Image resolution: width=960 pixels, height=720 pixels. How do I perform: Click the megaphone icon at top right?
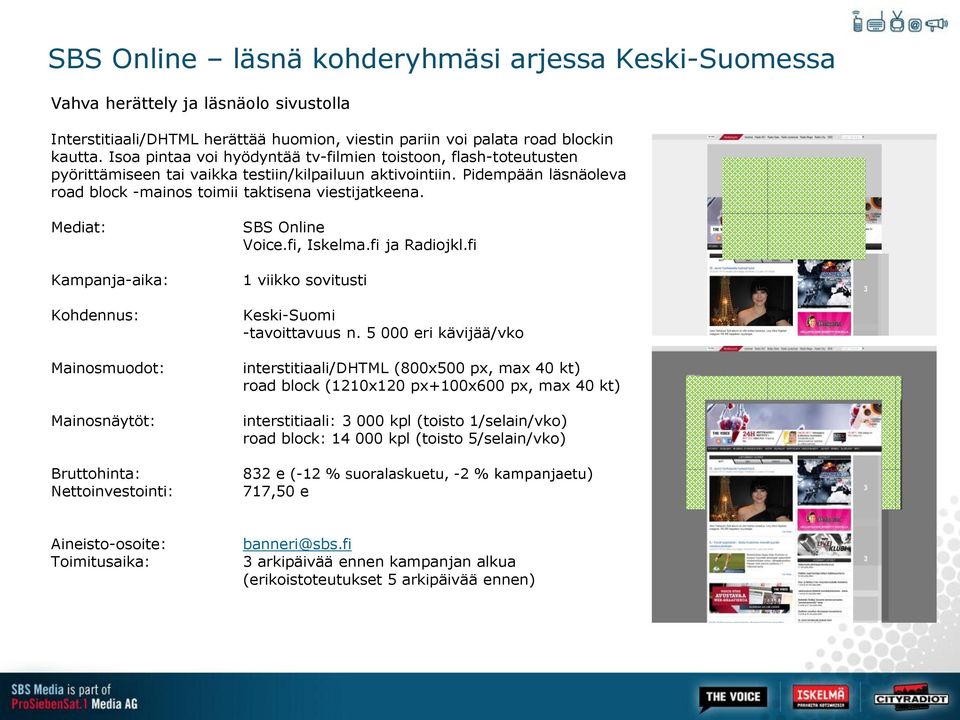pos(936,24)
